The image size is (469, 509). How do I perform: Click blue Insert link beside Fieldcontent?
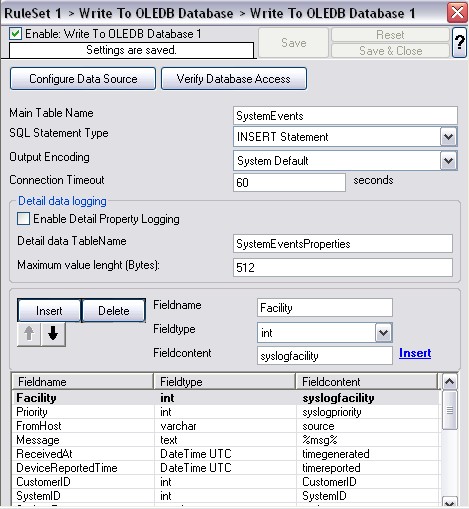point(415,353)
